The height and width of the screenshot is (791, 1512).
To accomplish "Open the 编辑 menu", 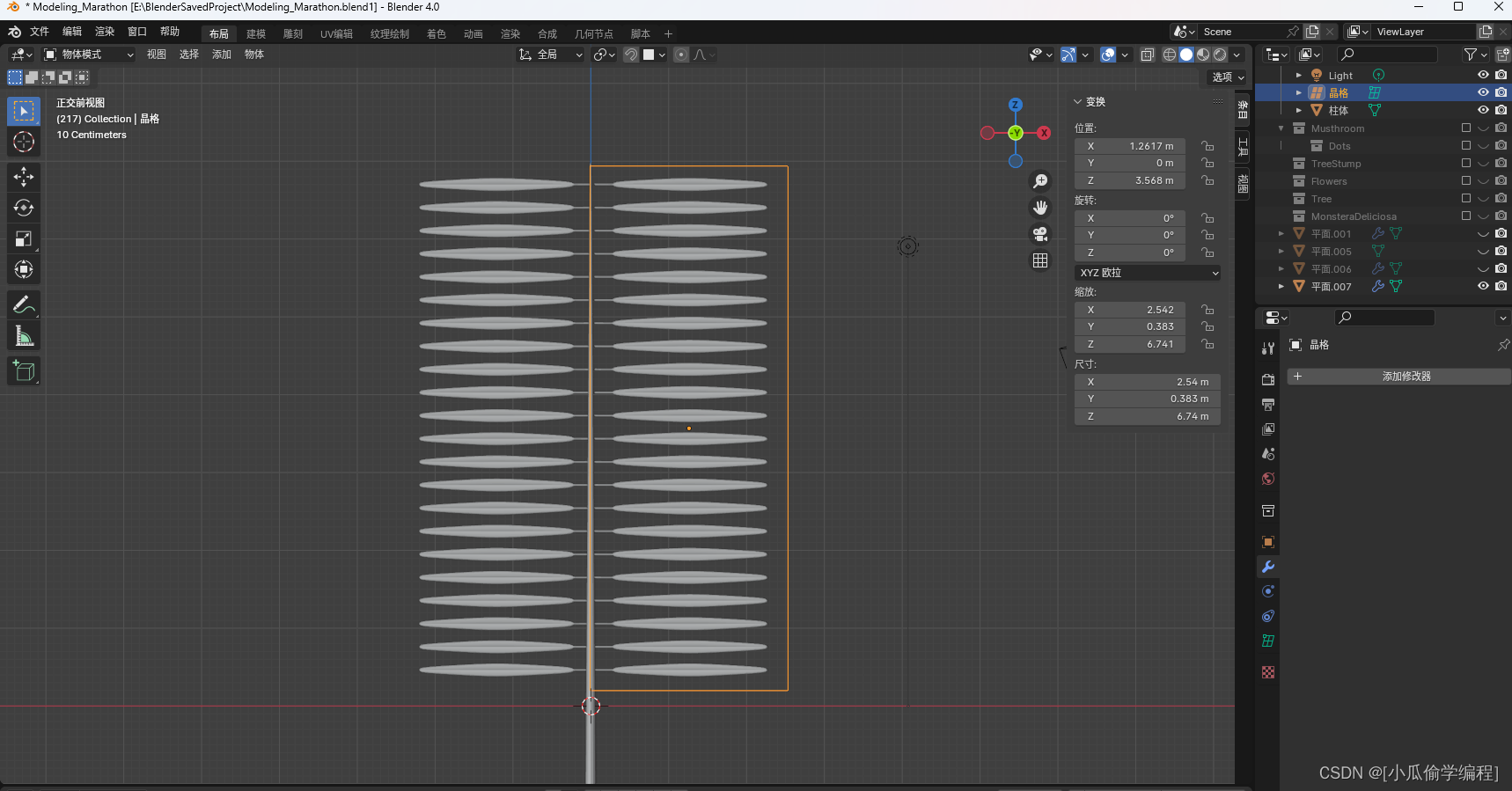I will (x=72, y=32).
